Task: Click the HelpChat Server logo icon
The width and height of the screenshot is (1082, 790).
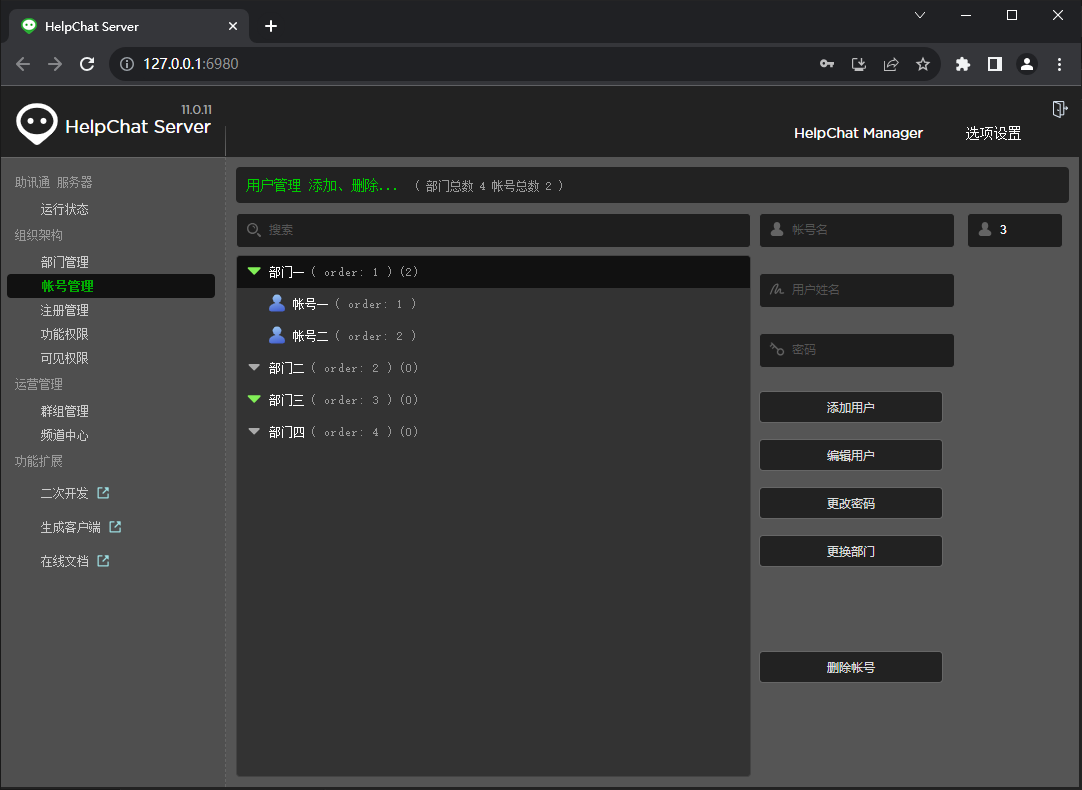Action: (37, 124)
